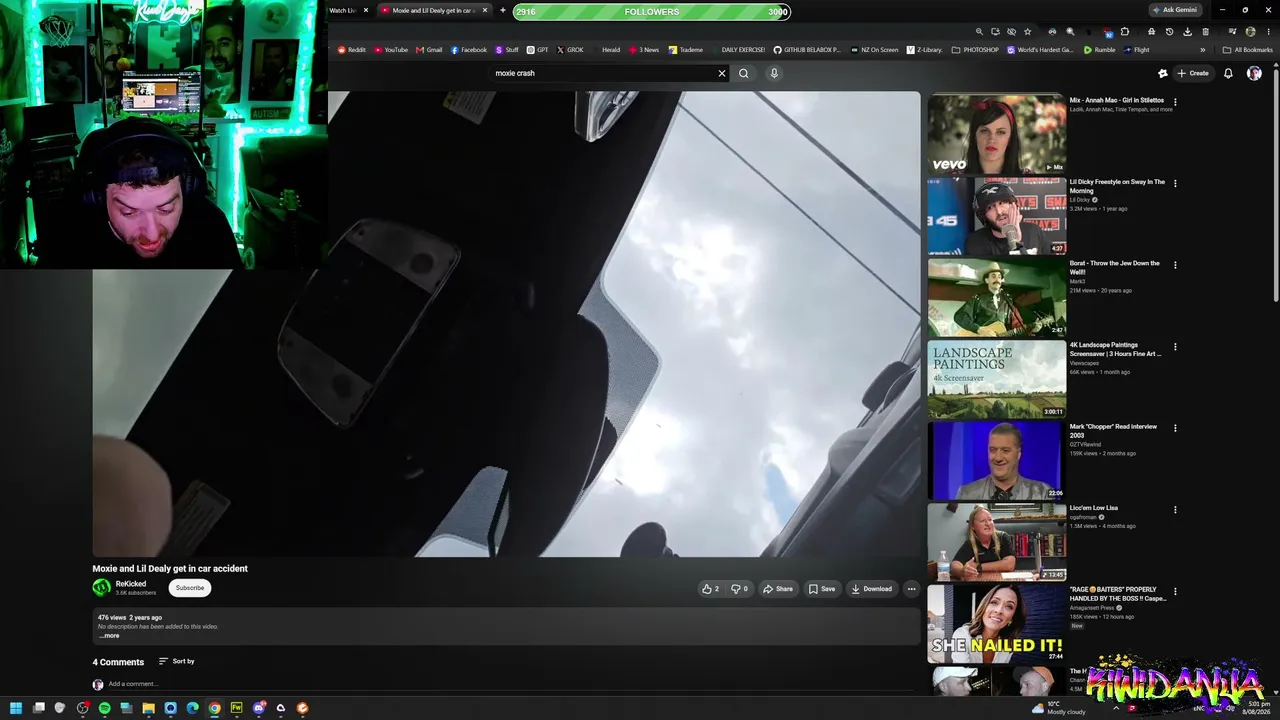
Task: Open Adobe Fireworks from the taskbar
Action: pyautogui.click(x=236, y=708)
